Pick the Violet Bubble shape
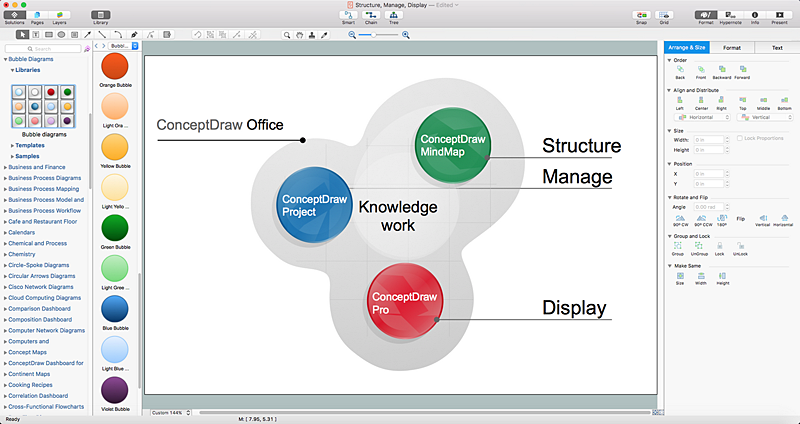 coord(114,390)
